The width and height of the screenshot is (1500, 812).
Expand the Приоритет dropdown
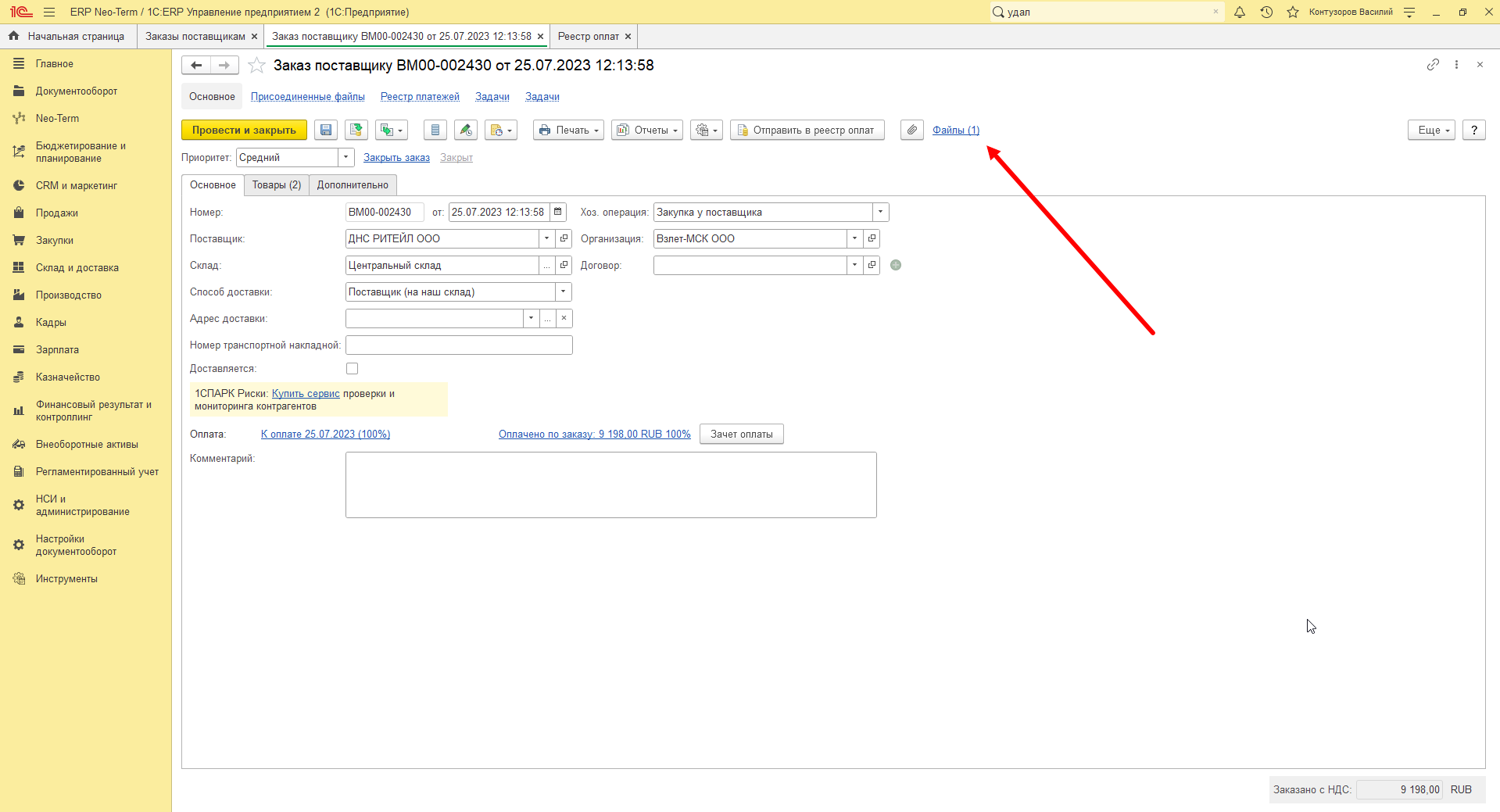346,157
